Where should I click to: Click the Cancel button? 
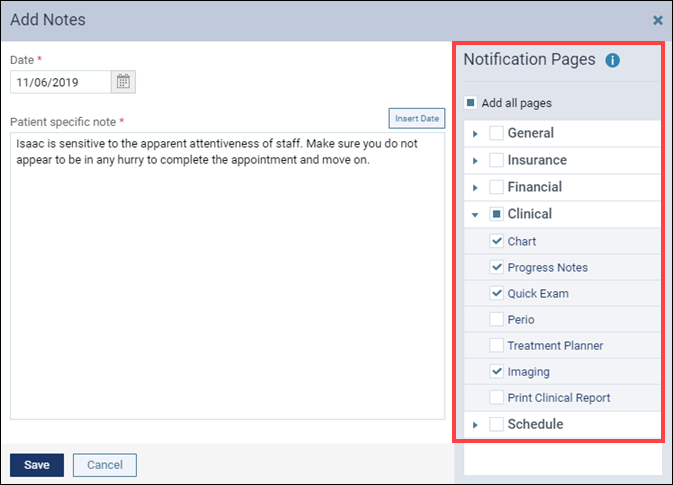tap(105, 465)
